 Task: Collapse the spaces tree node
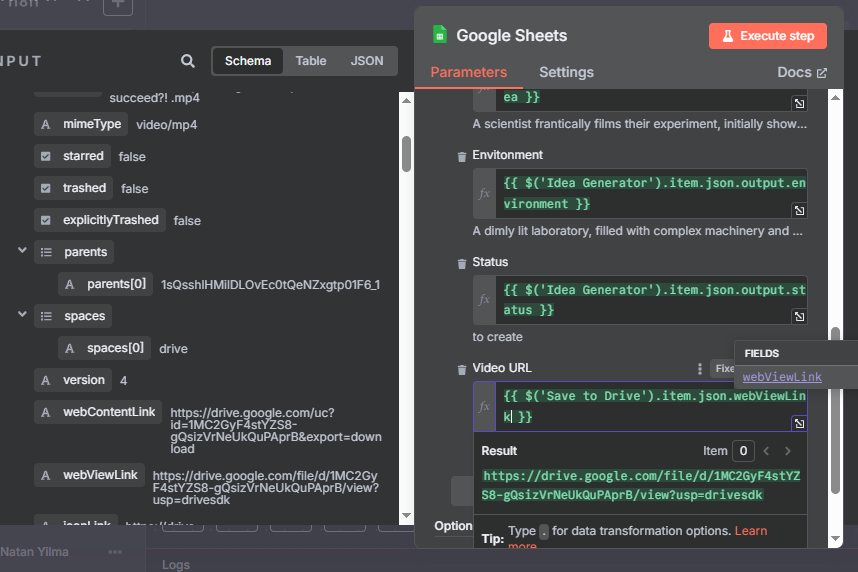tap(22, 314)
